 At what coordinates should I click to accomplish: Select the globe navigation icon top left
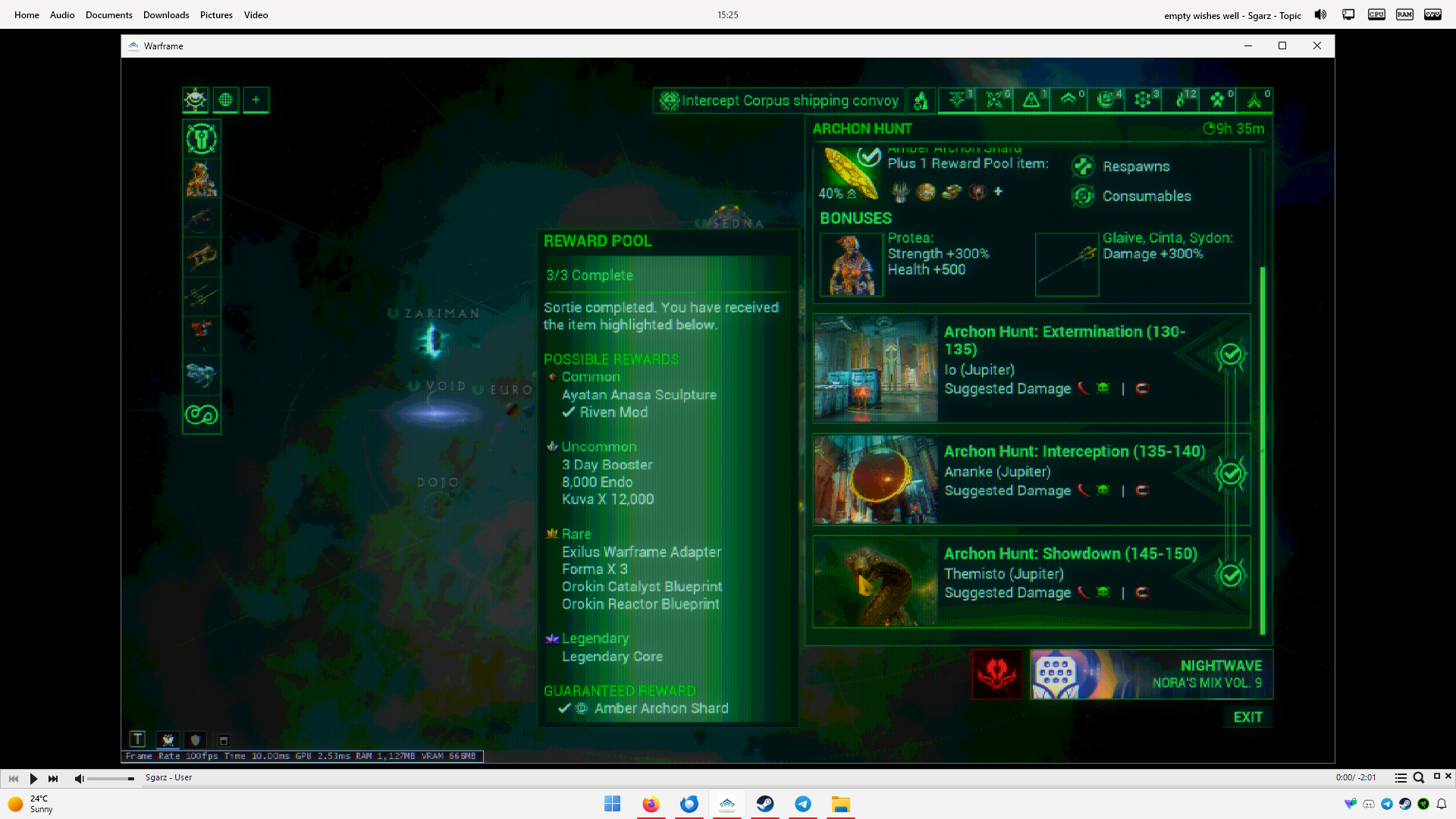pyautogui.click(x=226, y=100)
